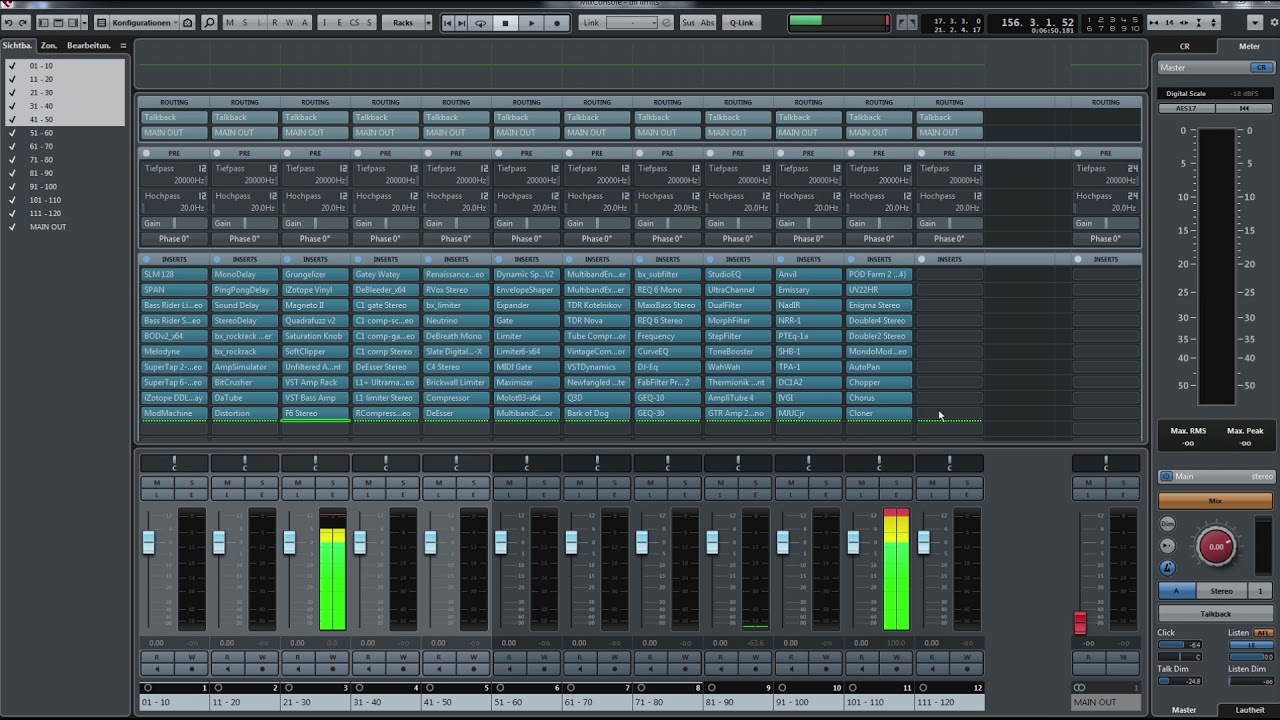
Task: Open Talkback routing input on first channel
Action: point(174,117)
